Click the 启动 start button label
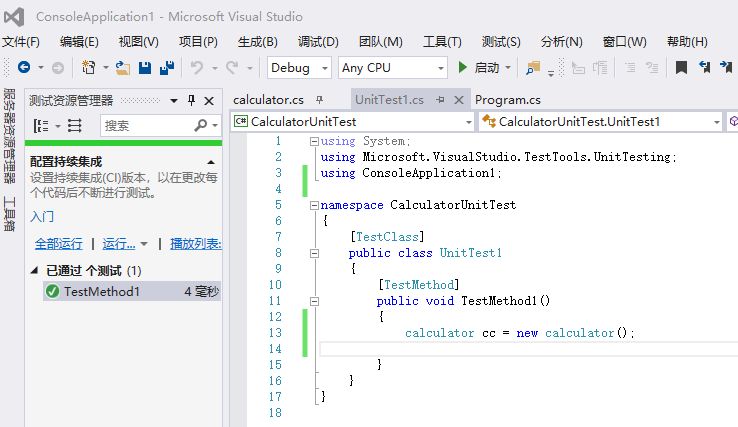Screen dimensions: 738x427 [487, 68]
